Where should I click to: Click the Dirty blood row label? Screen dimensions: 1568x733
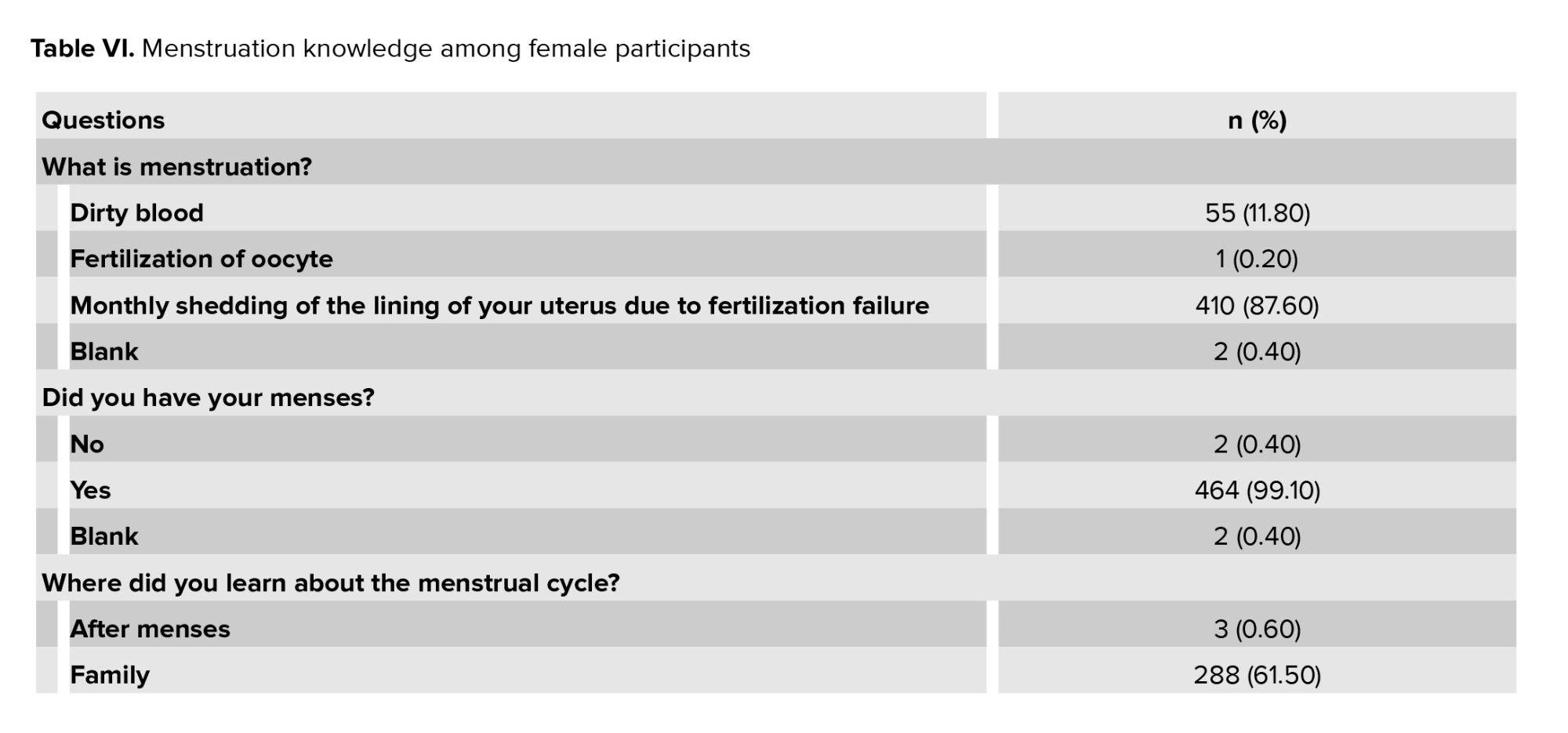coord(137,212)
